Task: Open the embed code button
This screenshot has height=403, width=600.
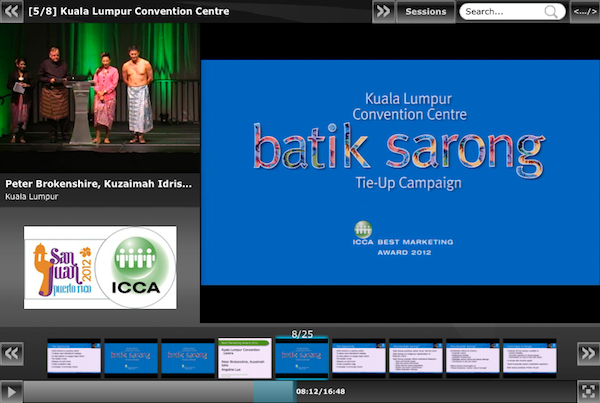Action: click(585, 11)
